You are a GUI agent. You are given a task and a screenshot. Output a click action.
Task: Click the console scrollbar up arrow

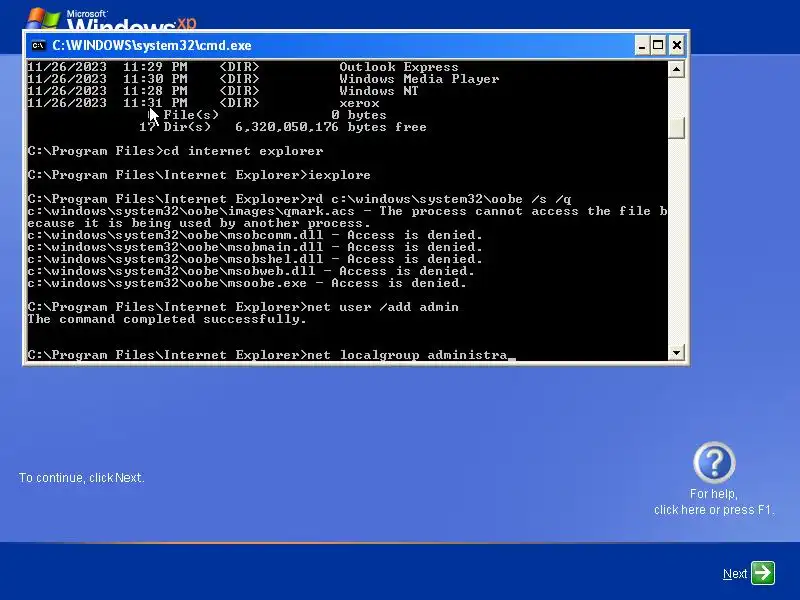[676, 69]
